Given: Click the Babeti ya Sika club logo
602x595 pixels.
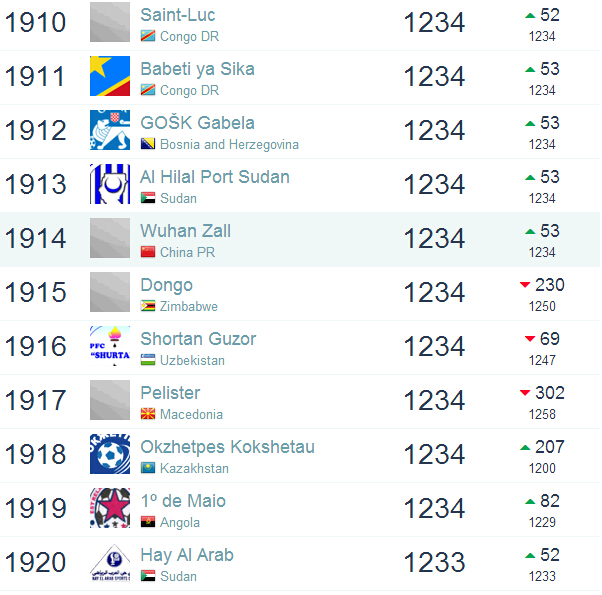Looking at the screenshot, I should pos(110,76).
